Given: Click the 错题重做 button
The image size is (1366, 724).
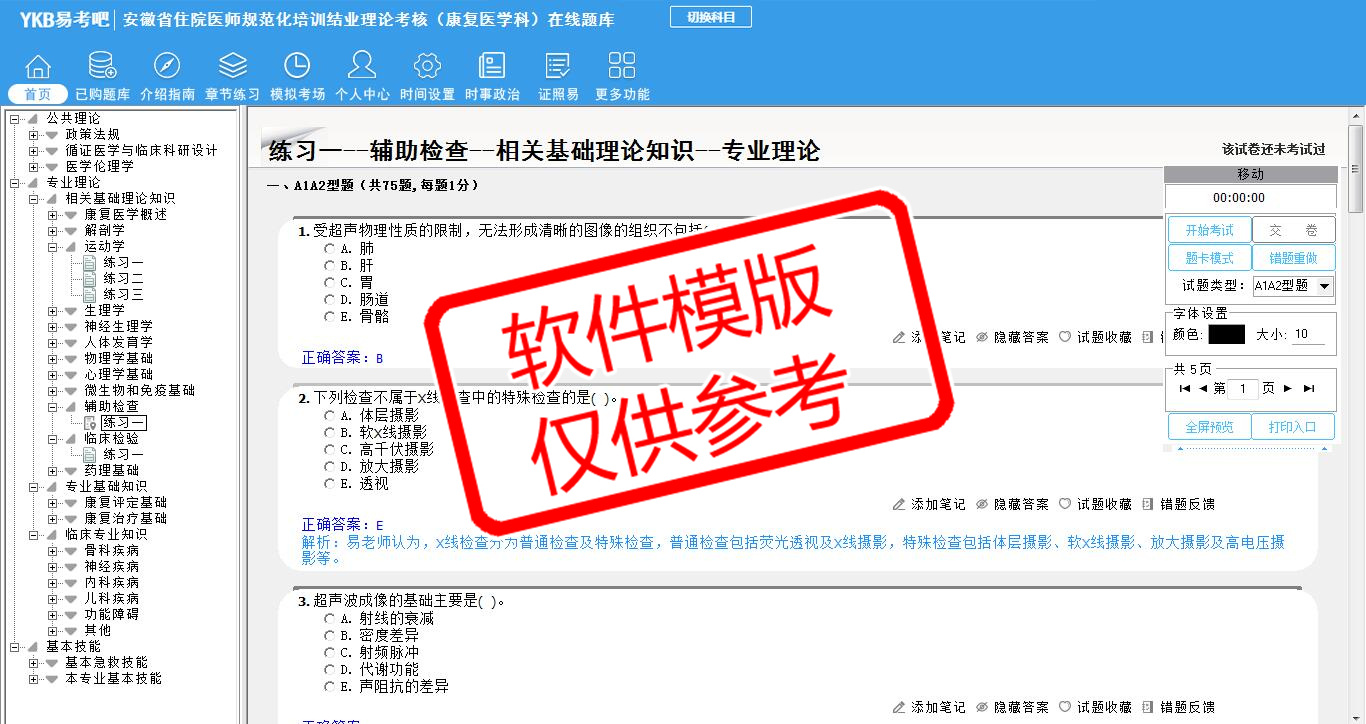Looking at the screenshot, I should click(1293, 258).
